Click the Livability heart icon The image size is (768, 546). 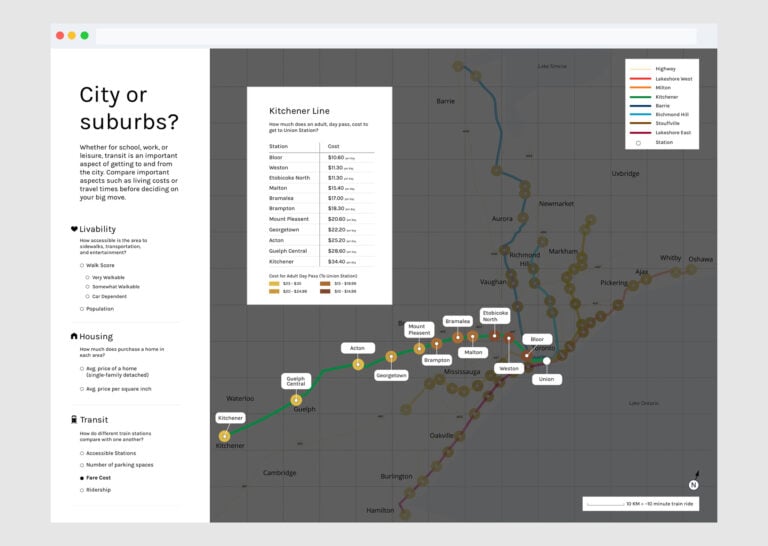[74, 229]
